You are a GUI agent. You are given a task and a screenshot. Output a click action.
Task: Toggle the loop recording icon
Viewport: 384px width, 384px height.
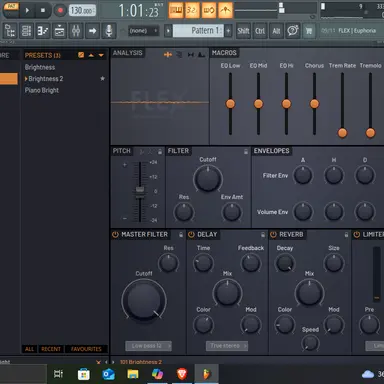(x=209, y=10)
